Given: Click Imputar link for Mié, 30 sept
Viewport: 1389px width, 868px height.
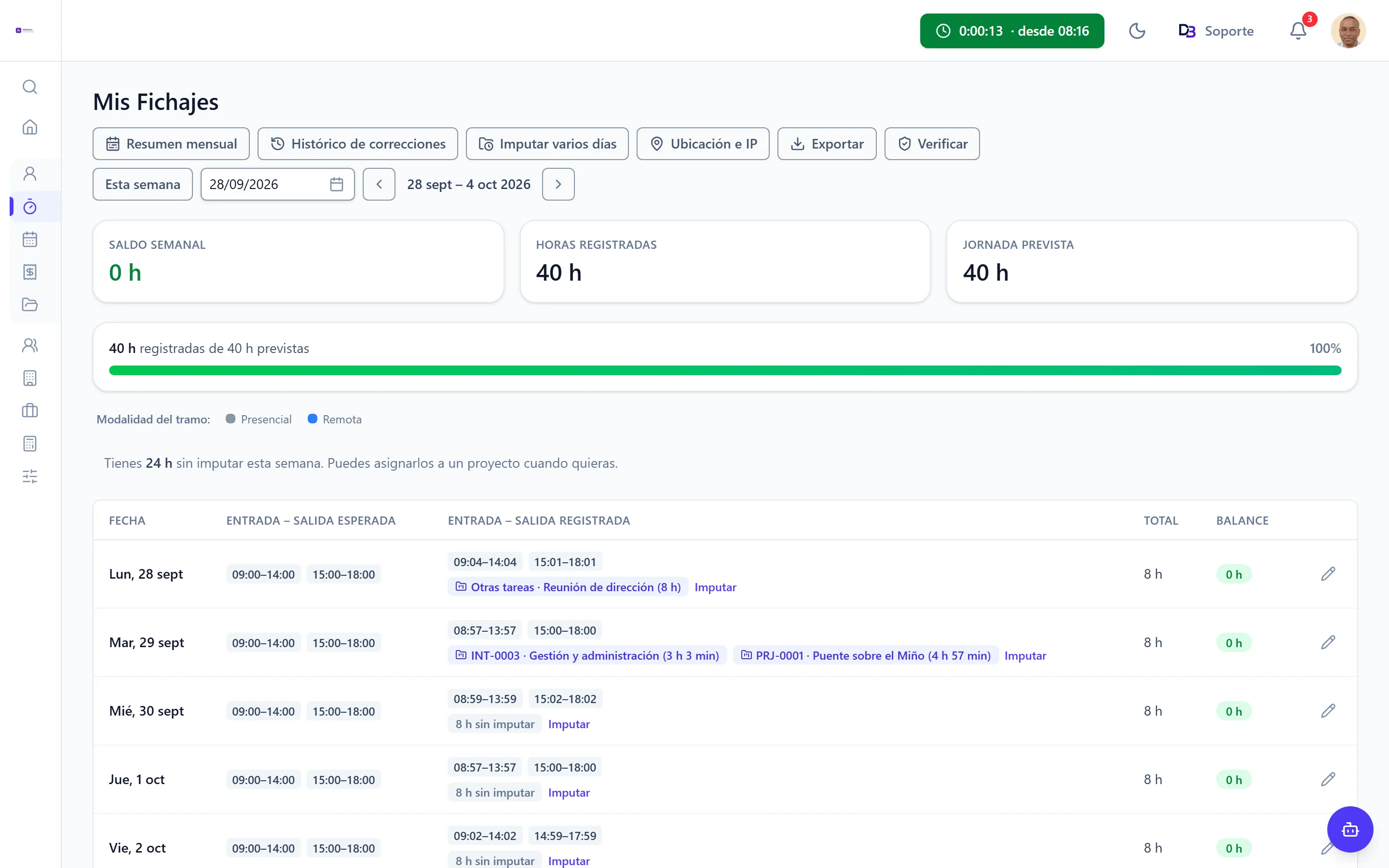Looking at the screenshot, I should click(x=569, y=723).
